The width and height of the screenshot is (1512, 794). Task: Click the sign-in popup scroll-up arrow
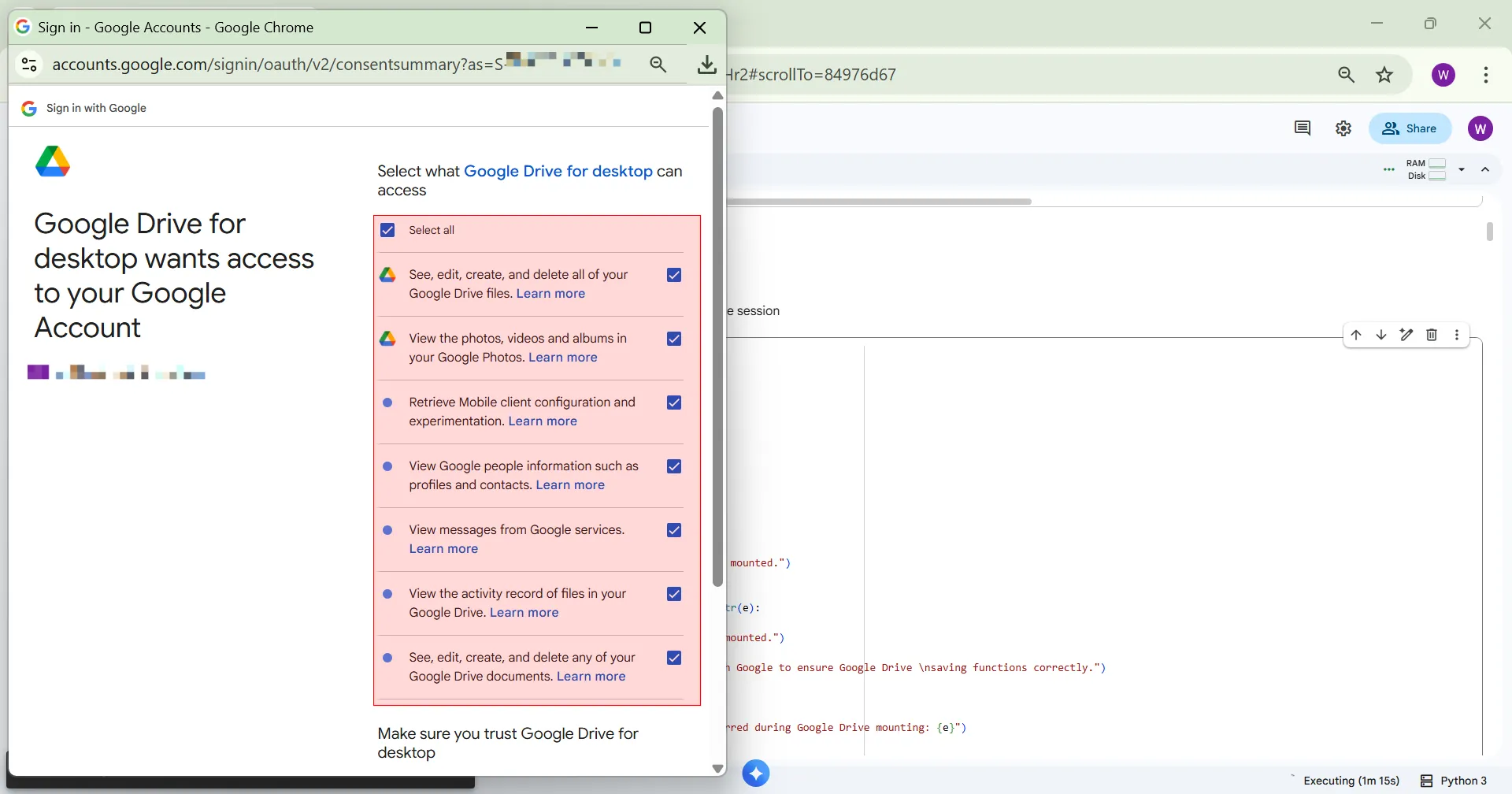coord(717,95)
